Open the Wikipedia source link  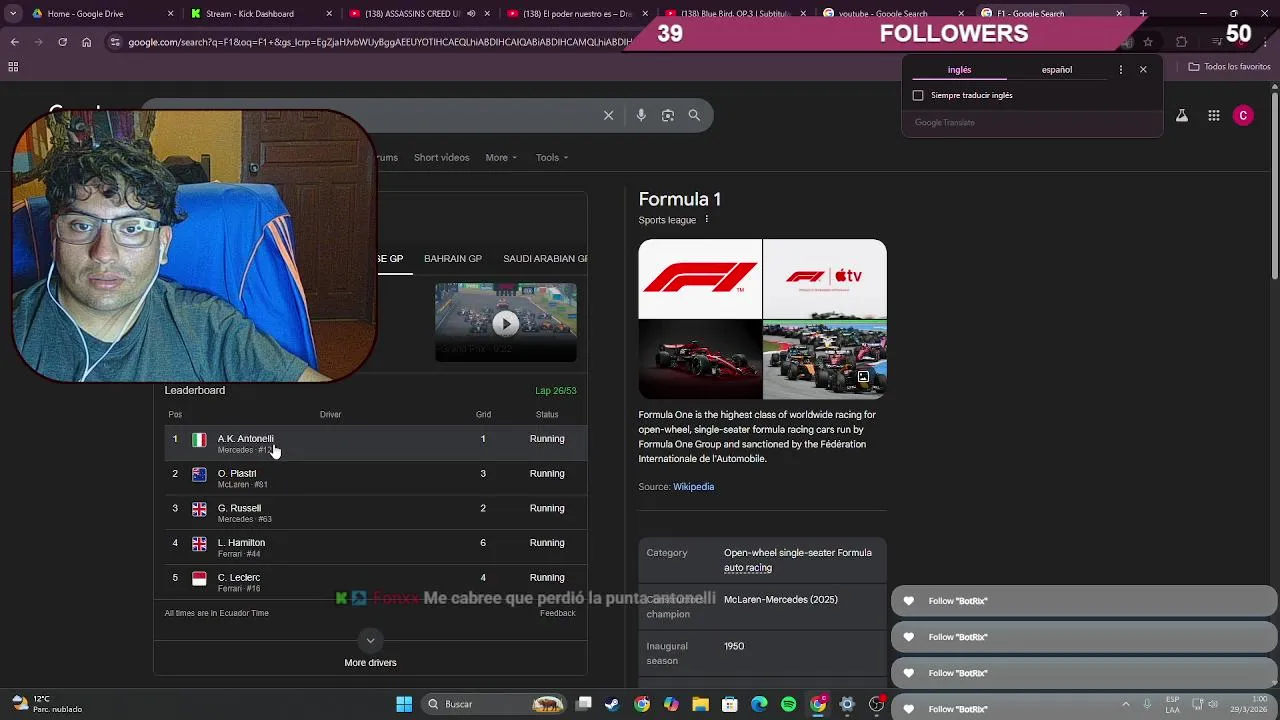(x=693, y=487)
